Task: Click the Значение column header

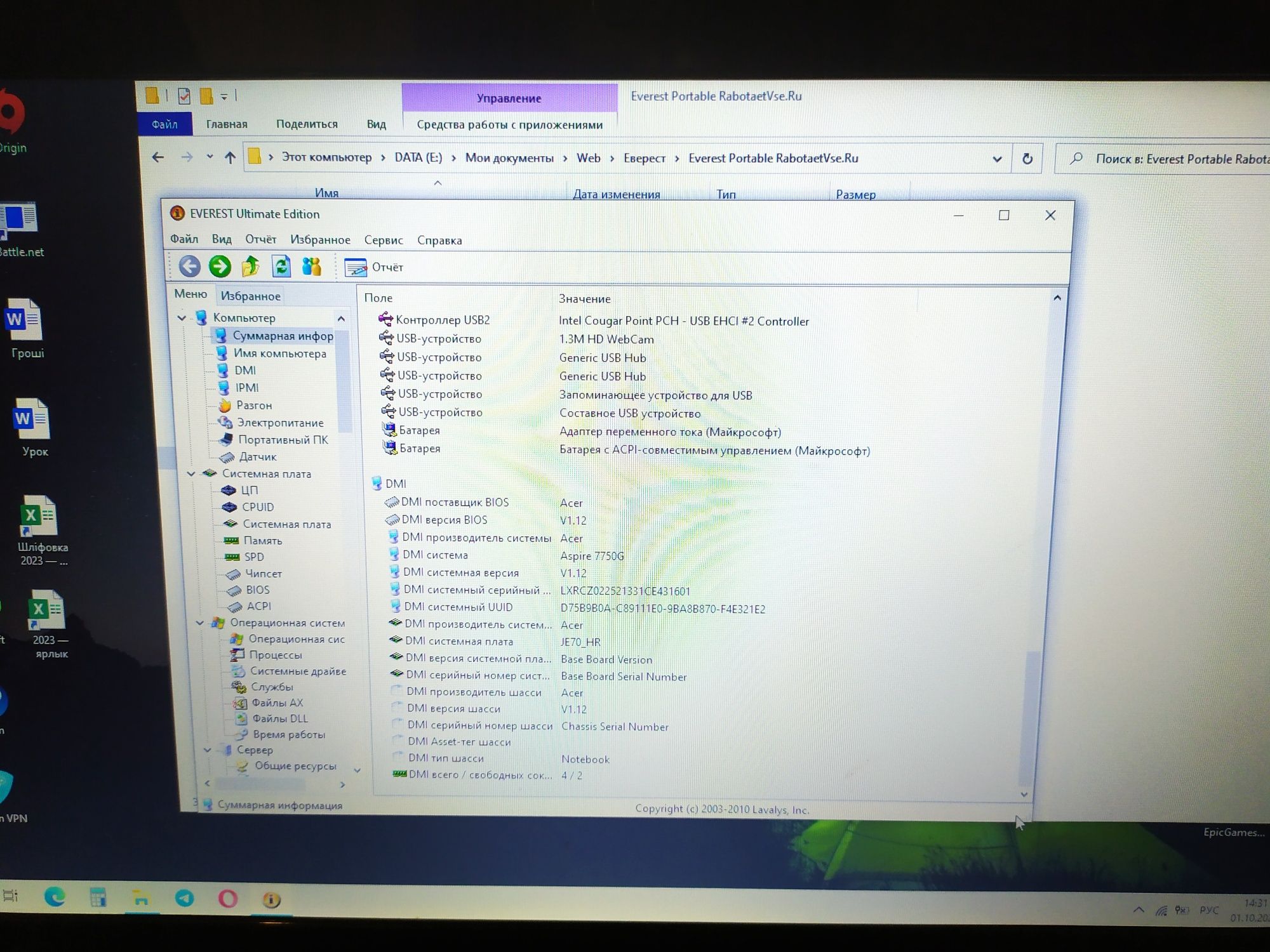Action: 584,298
